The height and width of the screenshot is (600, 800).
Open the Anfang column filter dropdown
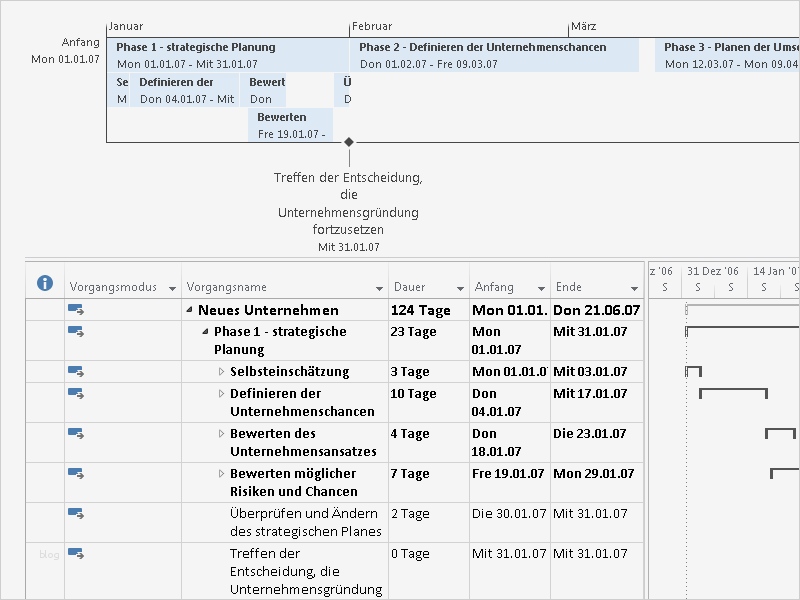[541, 288]
